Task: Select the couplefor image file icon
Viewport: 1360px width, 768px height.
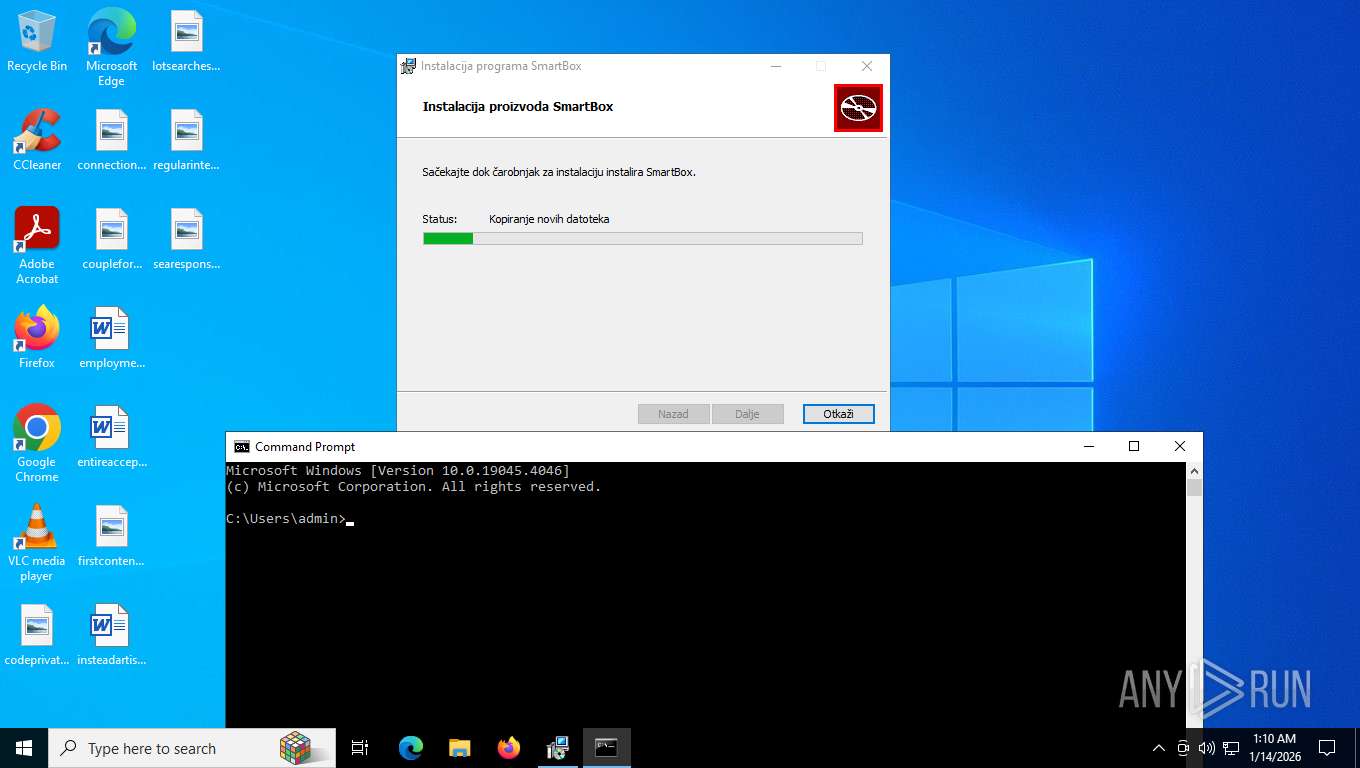Action: (x=111, y=239)
